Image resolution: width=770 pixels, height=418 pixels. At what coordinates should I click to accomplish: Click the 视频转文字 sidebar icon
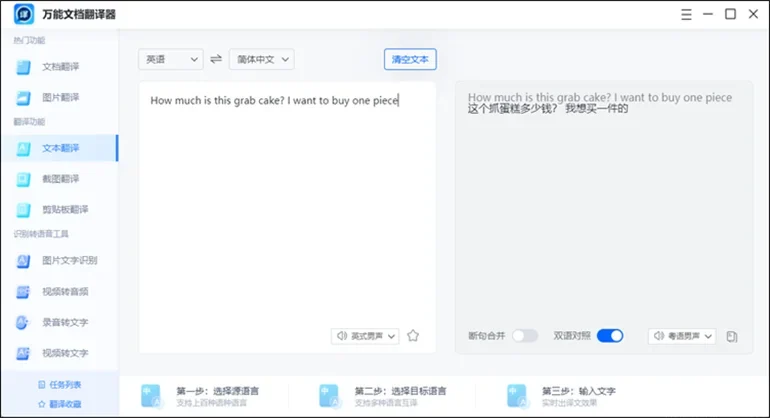23,353
